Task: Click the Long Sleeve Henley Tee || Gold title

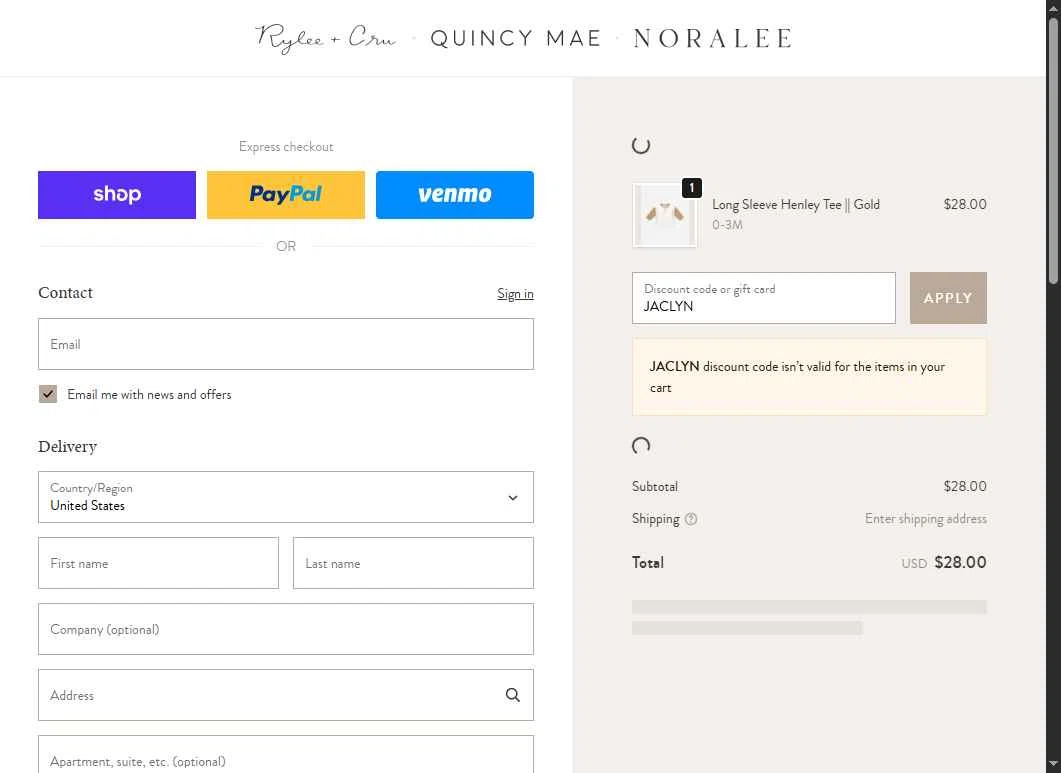Action: coord(796,204)
